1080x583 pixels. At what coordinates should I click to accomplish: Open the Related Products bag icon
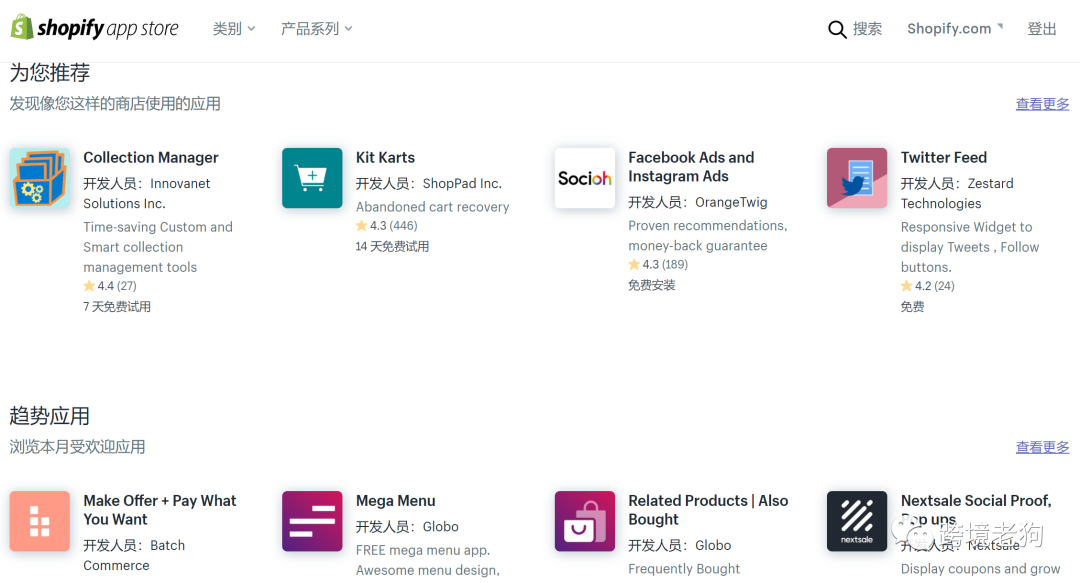[x=585, y=521]
